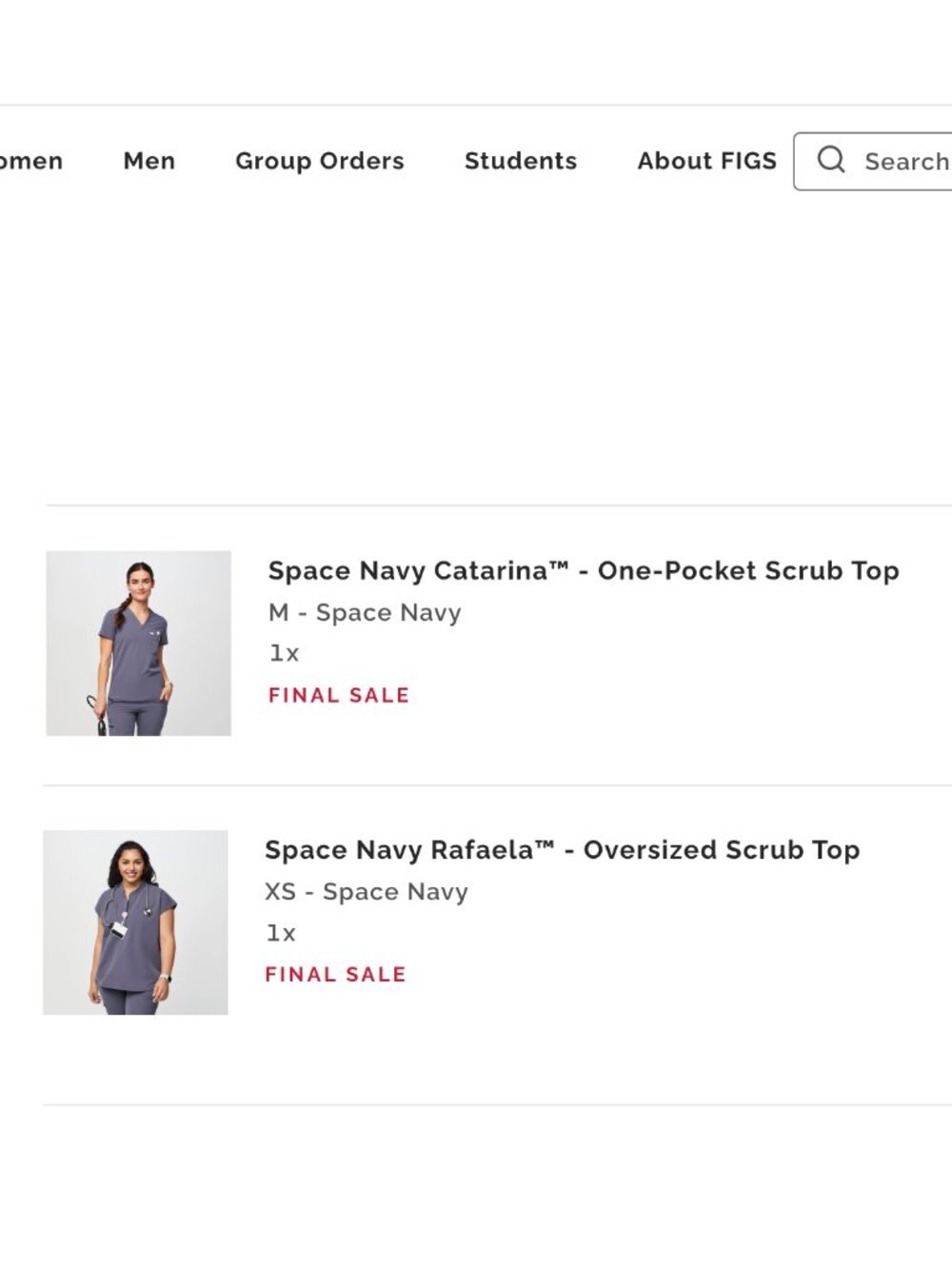Go to the Students section
This screenshot has height=1269, width=952.
pyautogui.click(x=521, y=161)
